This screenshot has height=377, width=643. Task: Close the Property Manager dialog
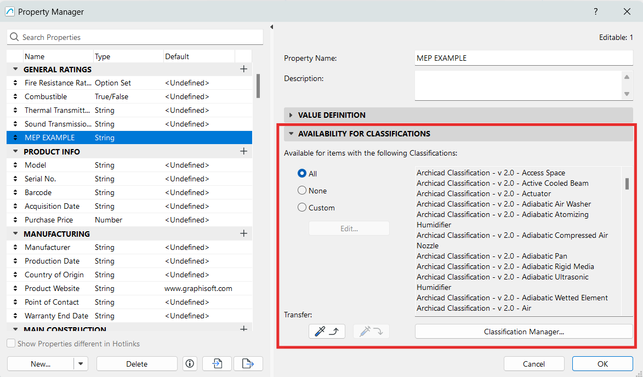click(627, 11)
